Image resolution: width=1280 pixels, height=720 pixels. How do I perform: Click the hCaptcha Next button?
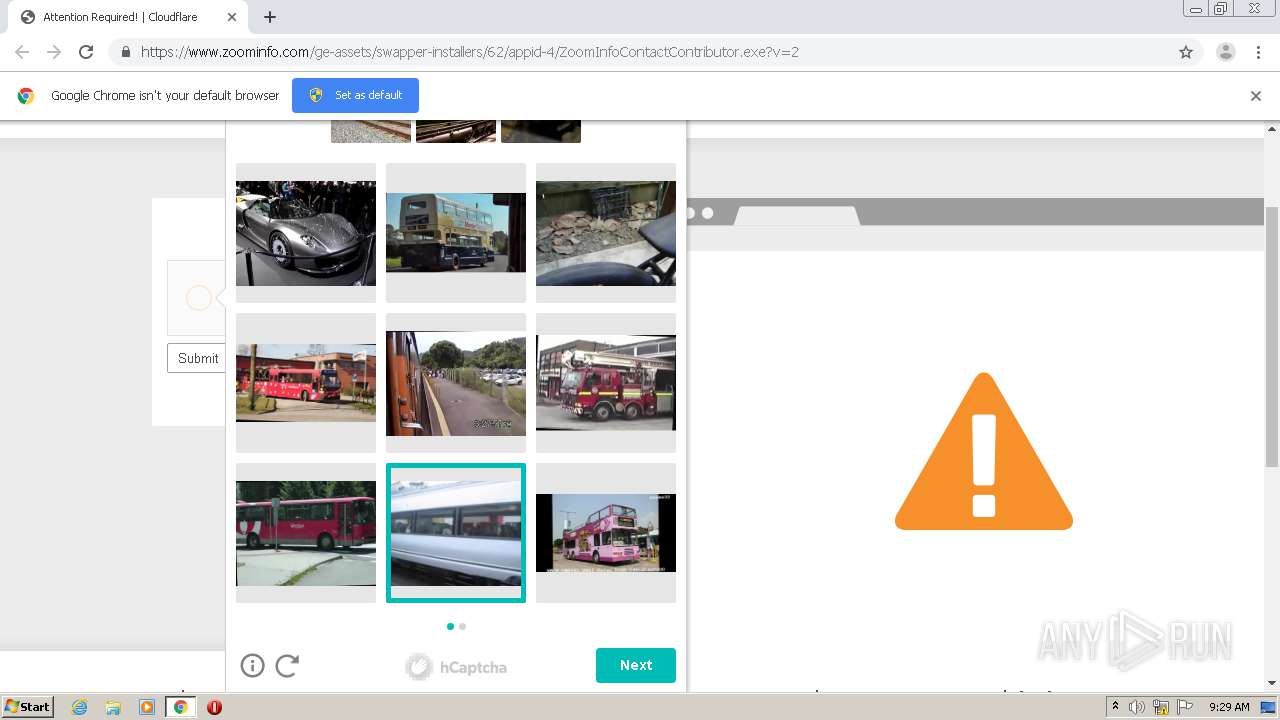tap(636, 665)
